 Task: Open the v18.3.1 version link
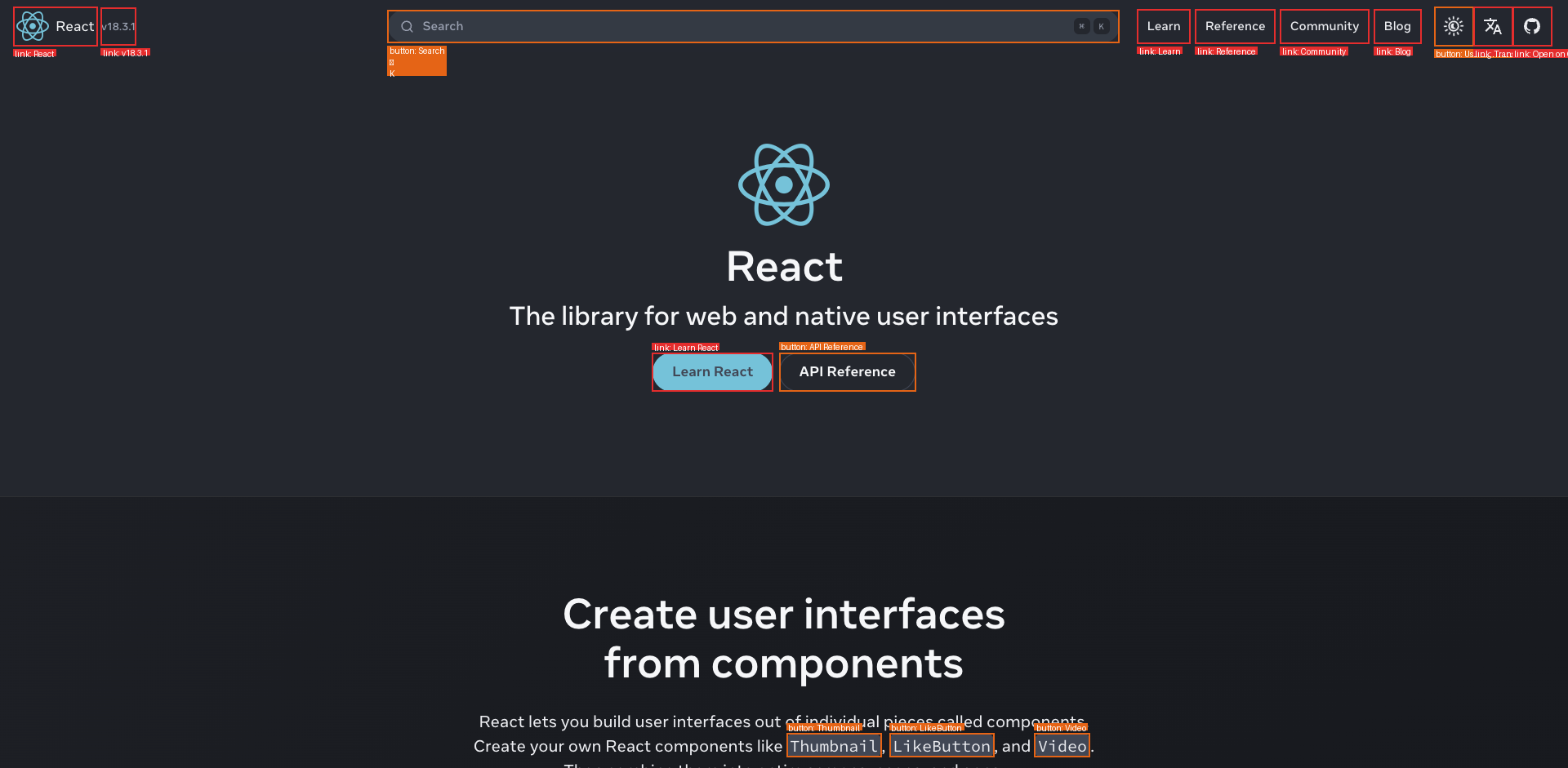[118, 26]
